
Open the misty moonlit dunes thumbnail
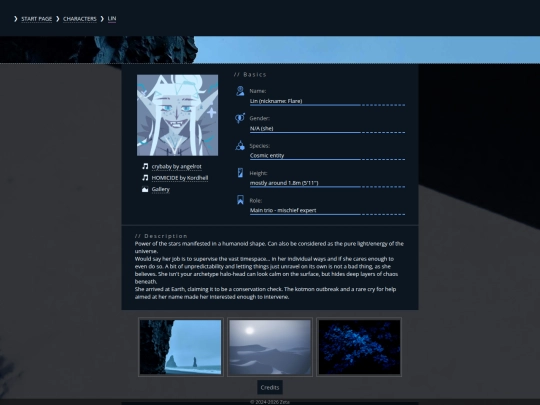(x=270, y=347)
